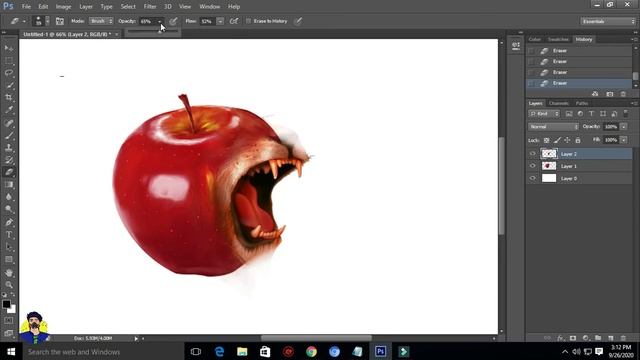Select the Quick Selection tool

[9, 85]
